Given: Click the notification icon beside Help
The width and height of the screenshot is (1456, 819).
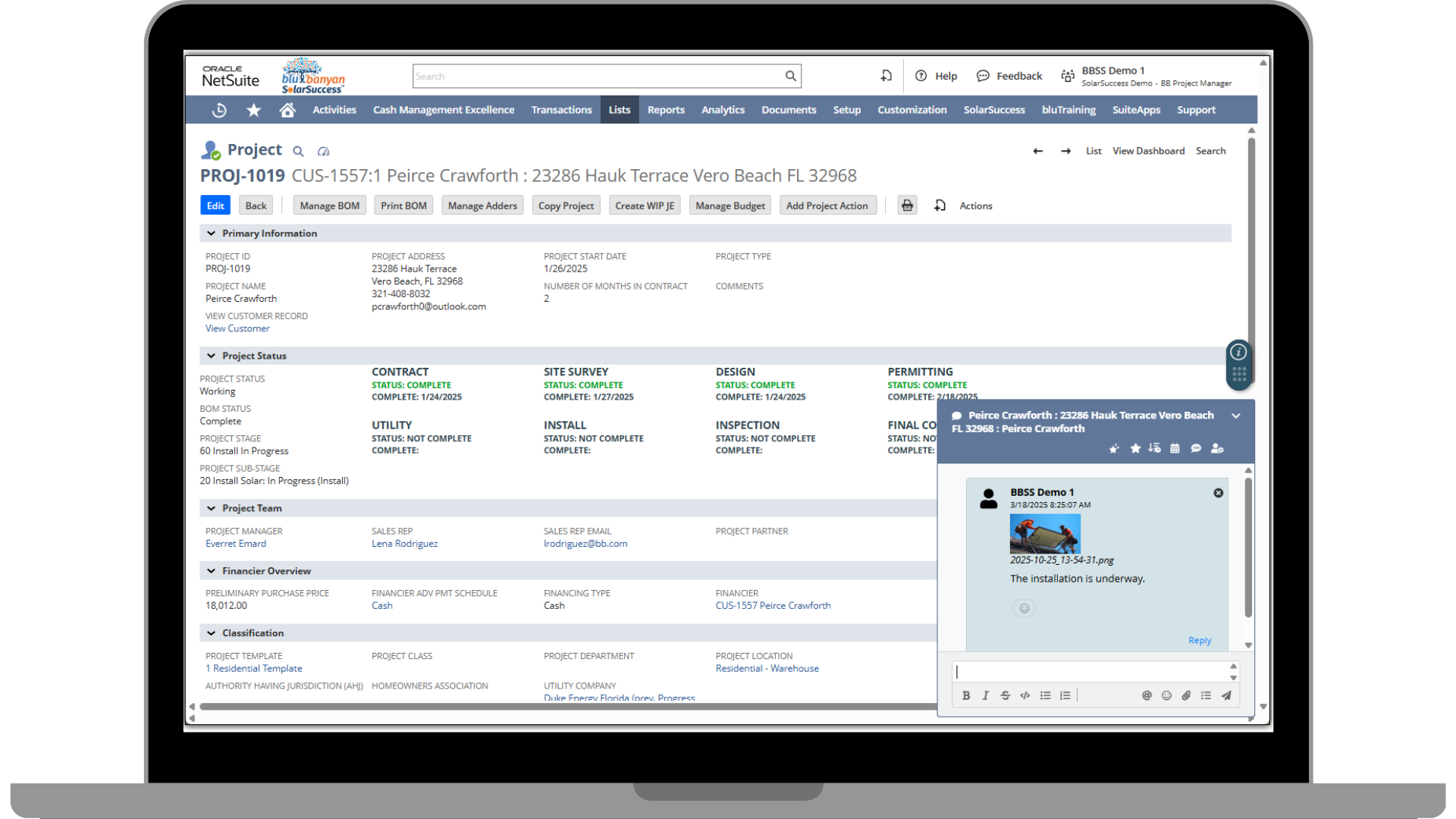Looking at the screenshot, I should tap(886, 76).
